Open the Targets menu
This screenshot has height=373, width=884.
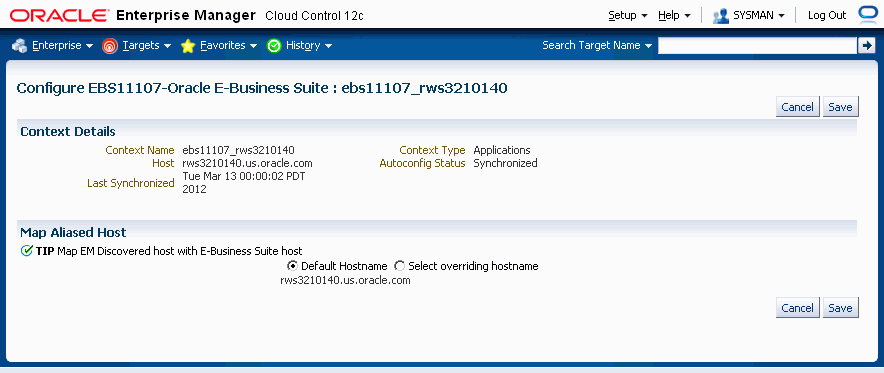(146, 46)
